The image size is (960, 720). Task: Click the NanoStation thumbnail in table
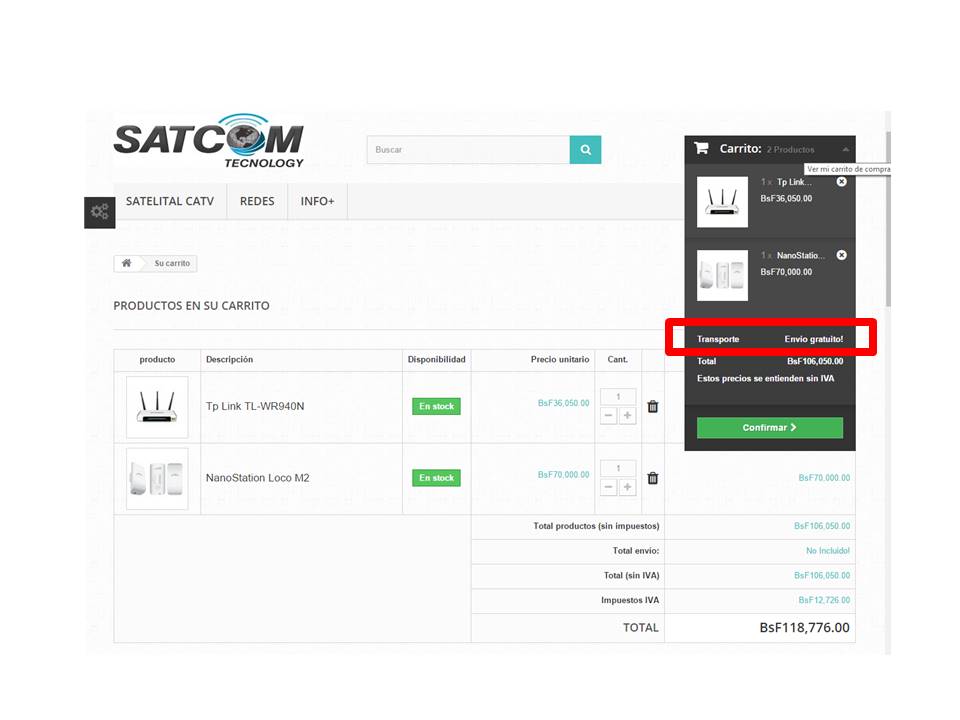click(x=157, y=479)
